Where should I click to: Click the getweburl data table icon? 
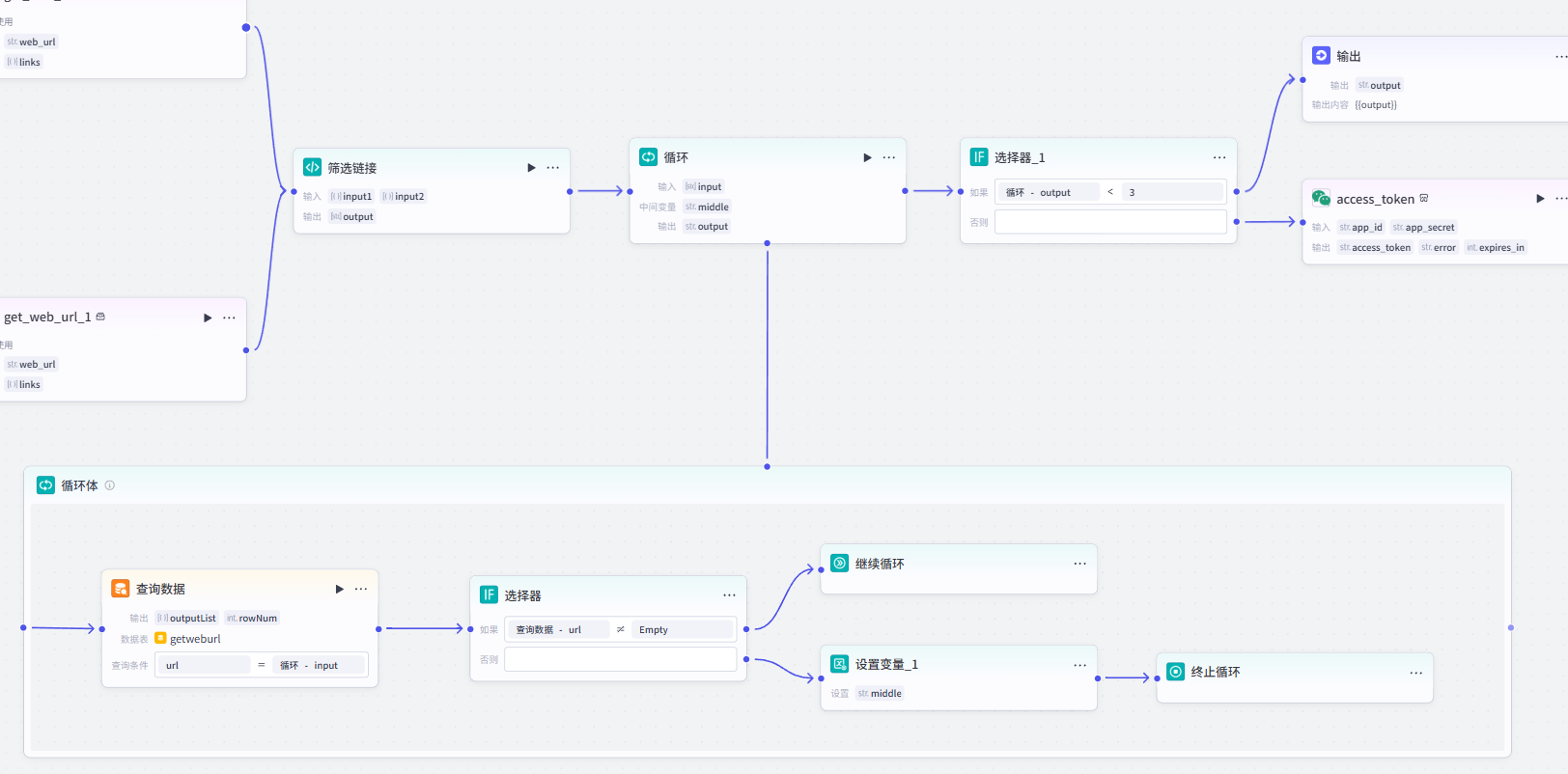pyautogui.click(x=160, y=638)
